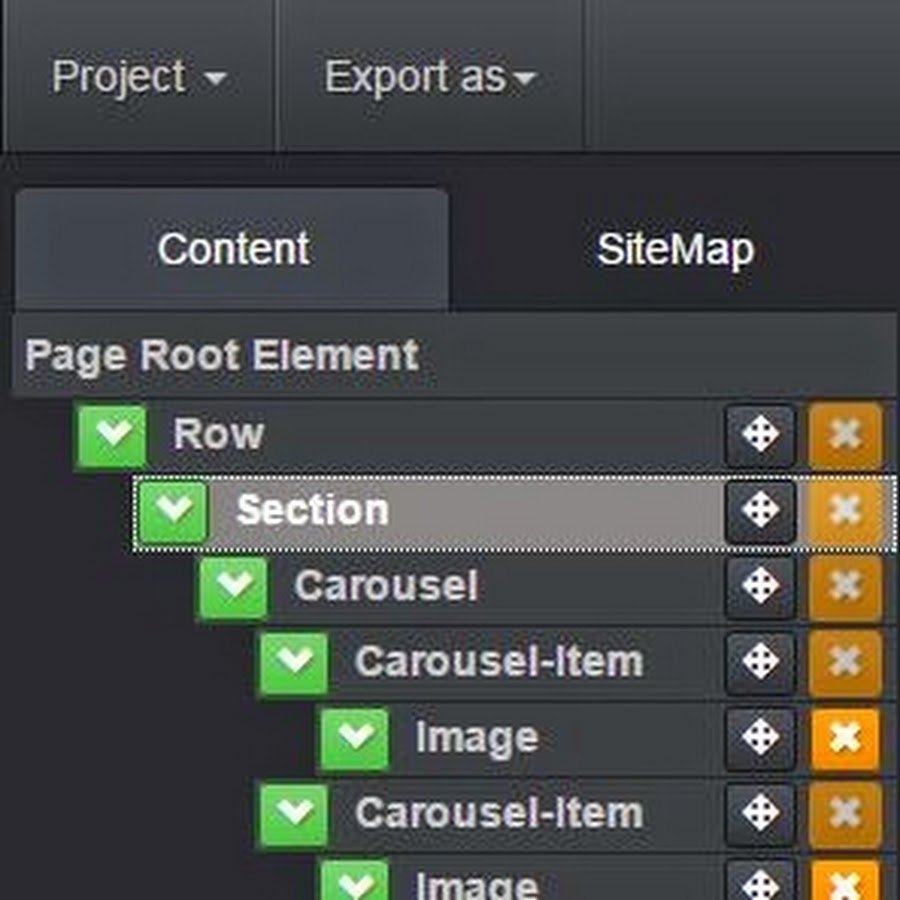Switch to the SiteMap tab

click(675, 250)
